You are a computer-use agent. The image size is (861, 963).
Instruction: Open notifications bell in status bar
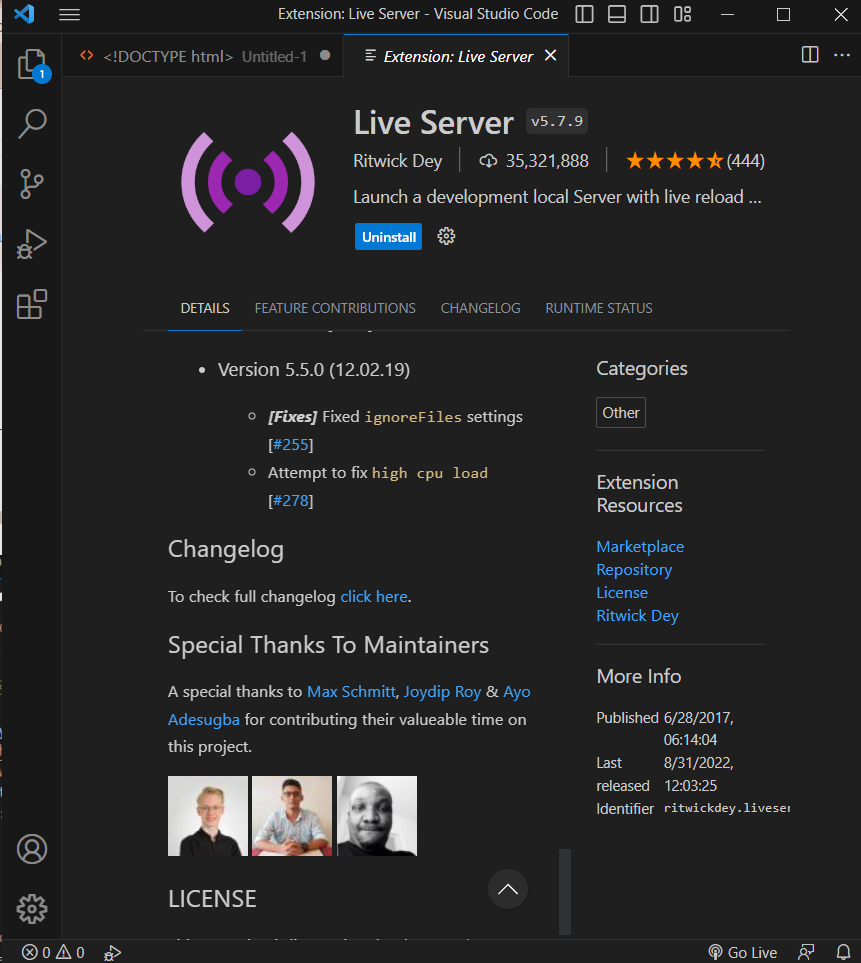coord(843,953)
